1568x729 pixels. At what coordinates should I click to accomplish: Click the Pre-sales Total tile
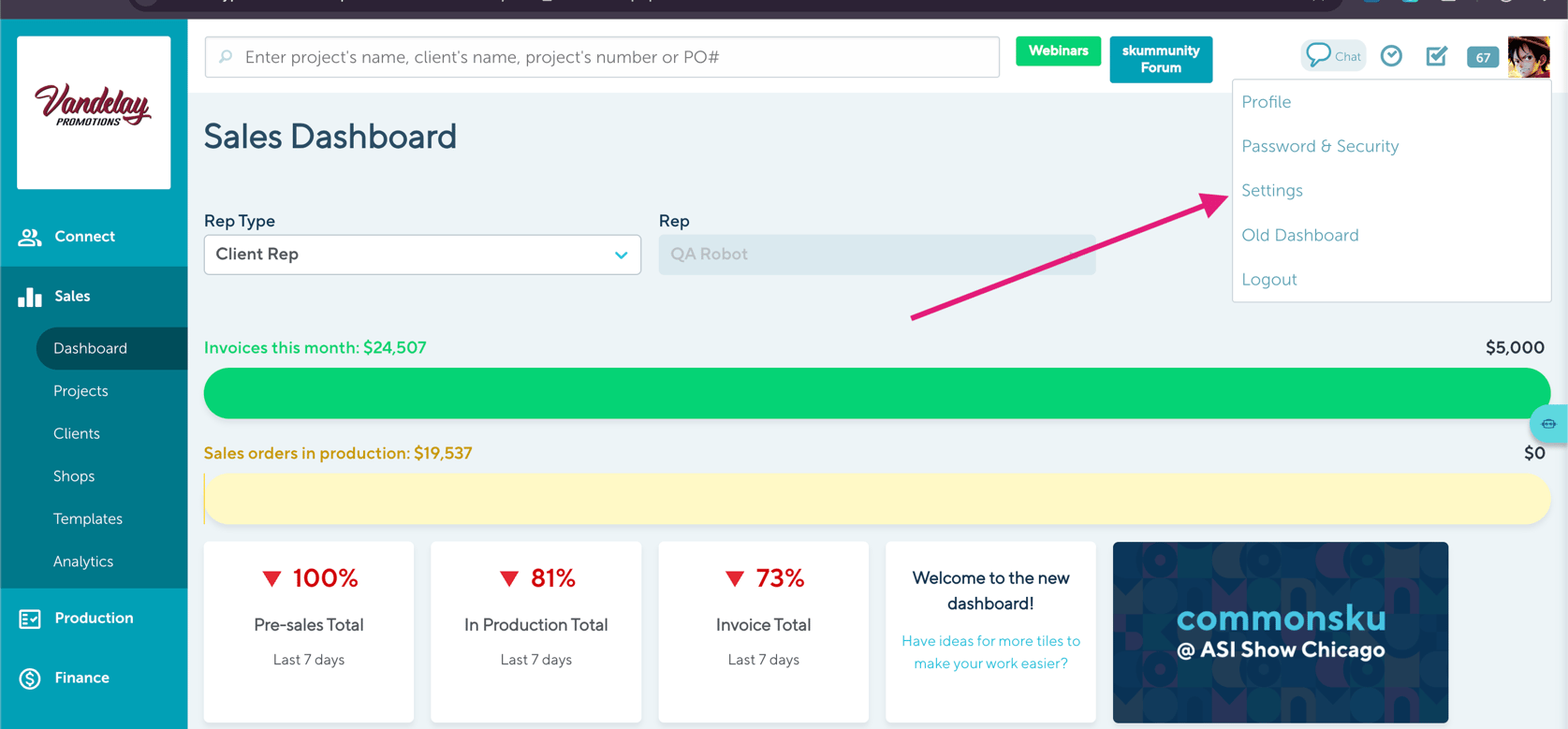pyautogui.click(x=309, y=632)
